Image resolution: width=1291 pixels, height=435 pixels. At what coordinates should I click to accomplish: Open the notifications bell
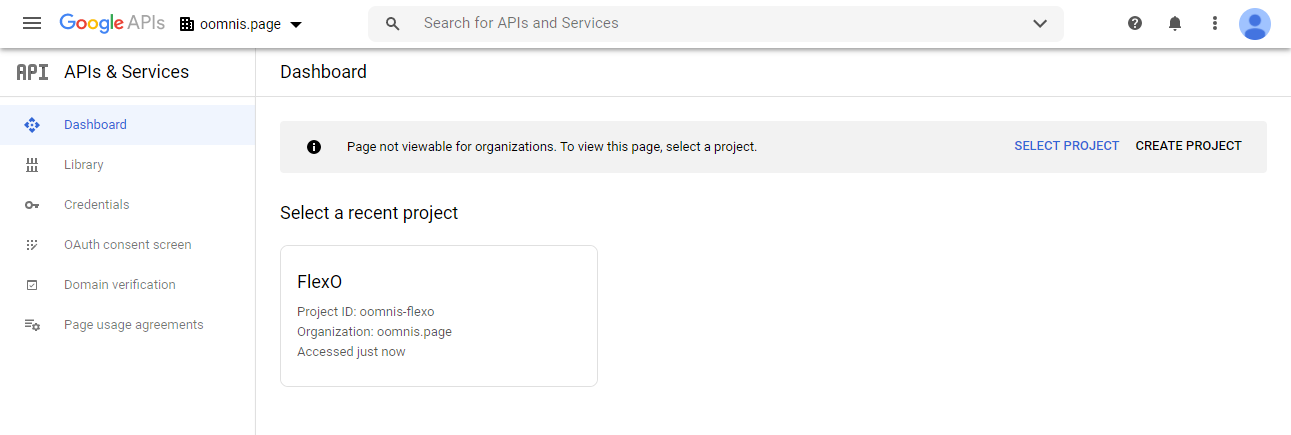(1175, 23)
